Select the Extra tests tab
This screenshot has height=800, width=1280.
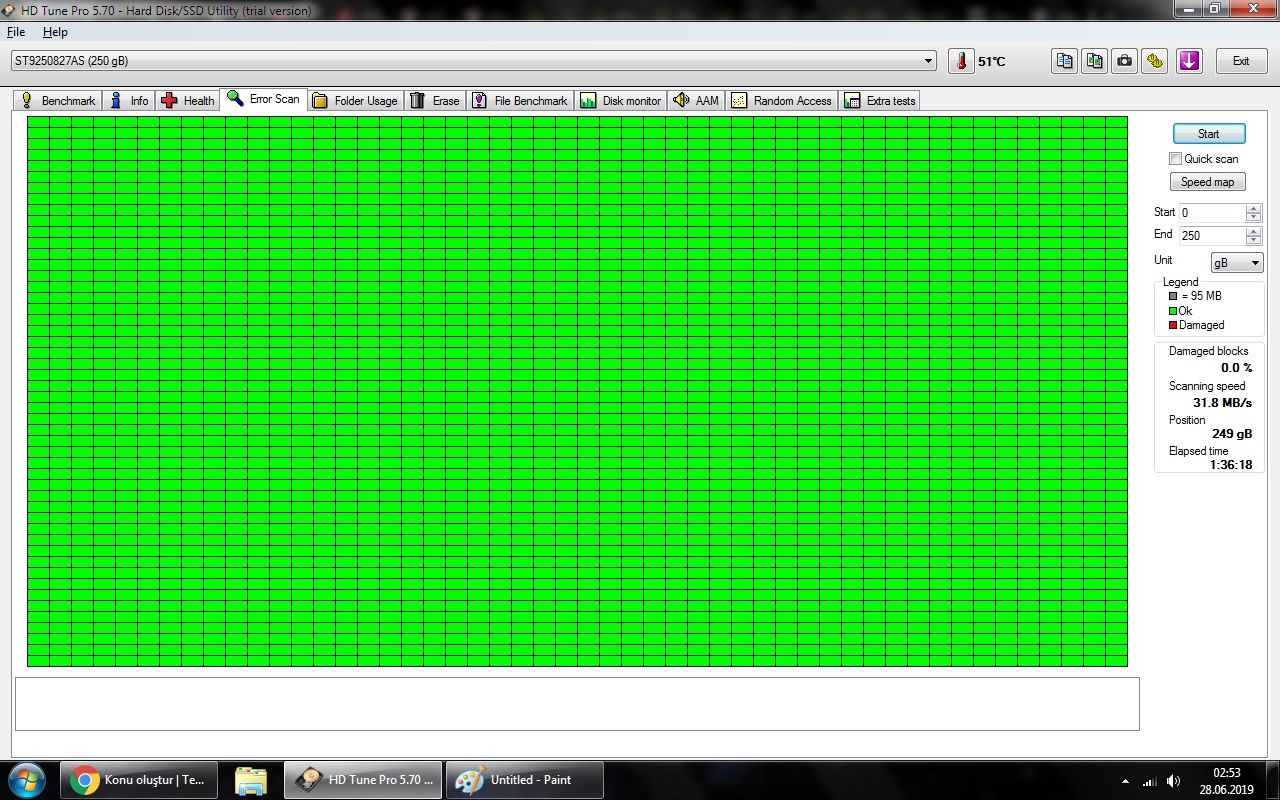click(880, 101)
